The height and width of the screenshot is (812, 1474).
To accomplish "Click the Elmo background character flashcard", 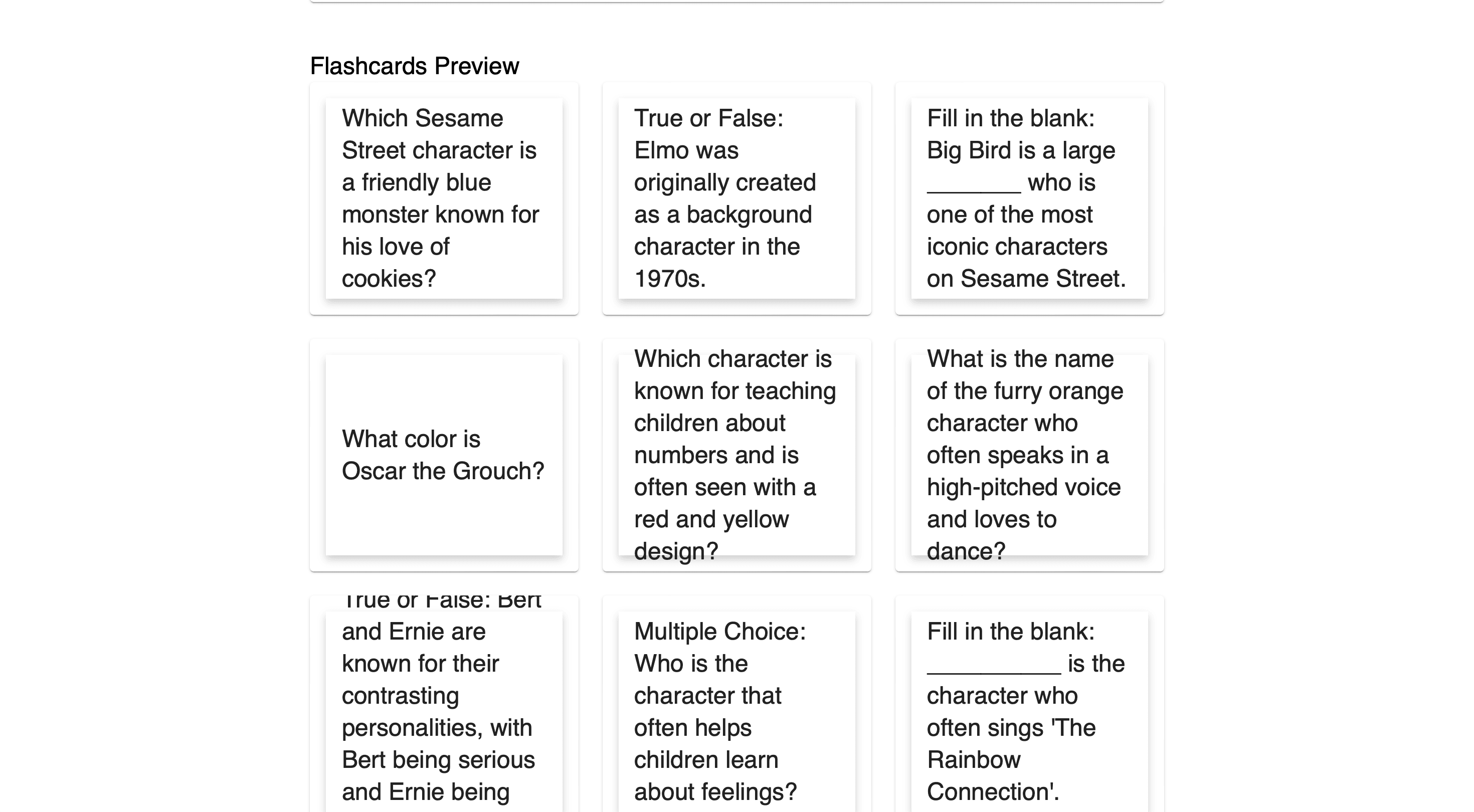I will click(x=736, y=198).
